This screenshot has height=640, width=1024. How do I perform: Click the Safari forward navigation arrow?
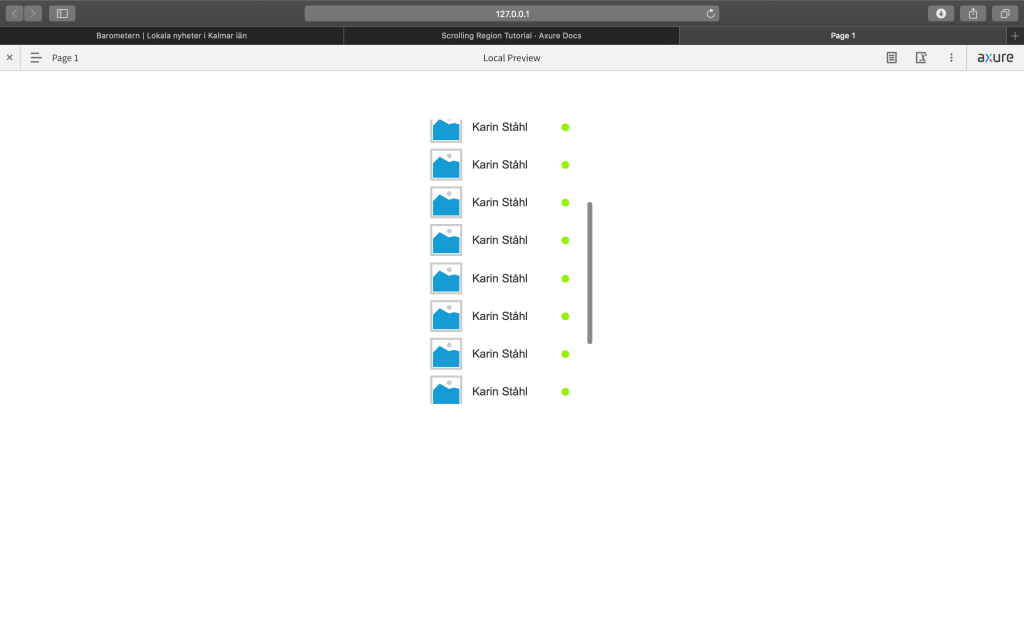pos(33,13)
